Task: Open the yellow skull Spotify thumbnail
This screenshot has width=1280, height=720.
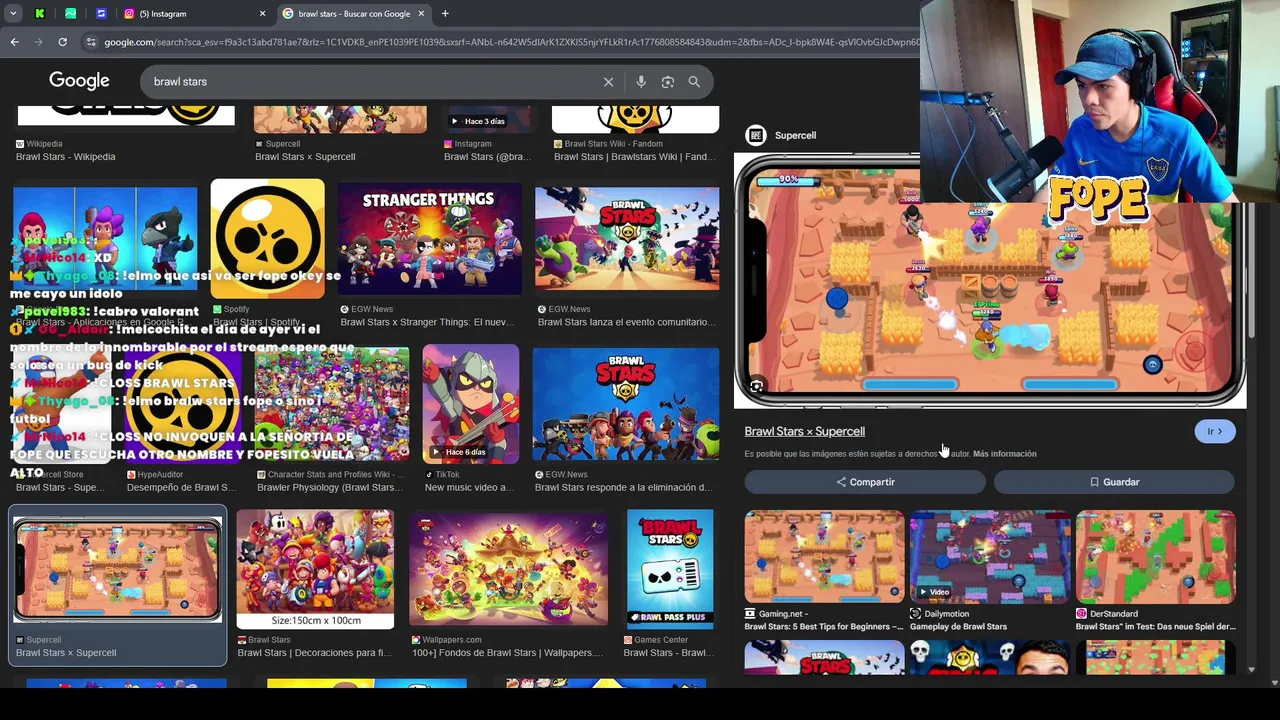Action: coord(267,239)
